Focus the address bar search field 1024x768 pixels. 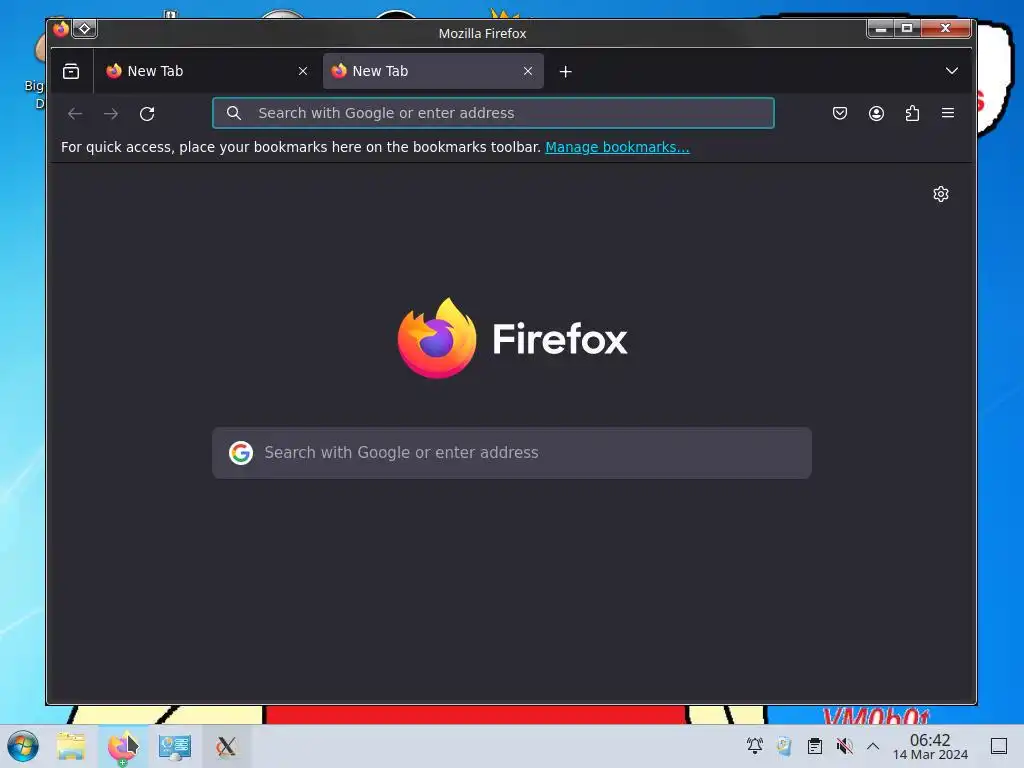coord(493,113)
